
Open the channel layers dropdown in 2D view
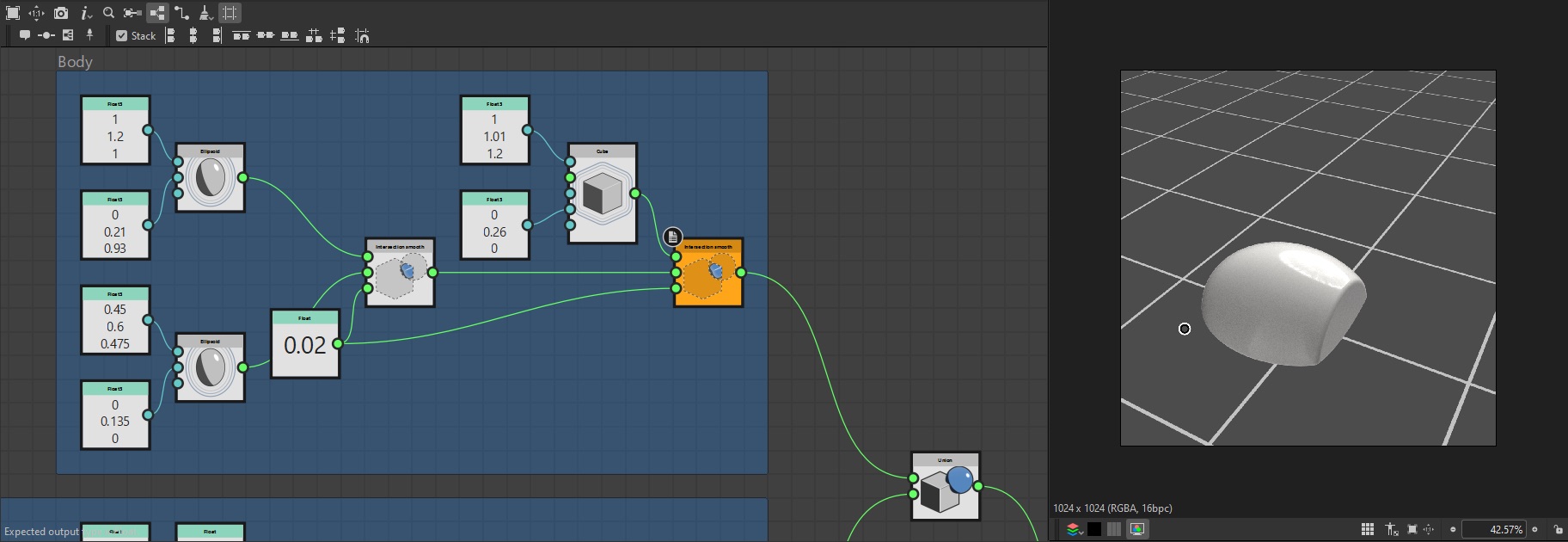(x=1075, y=529)
